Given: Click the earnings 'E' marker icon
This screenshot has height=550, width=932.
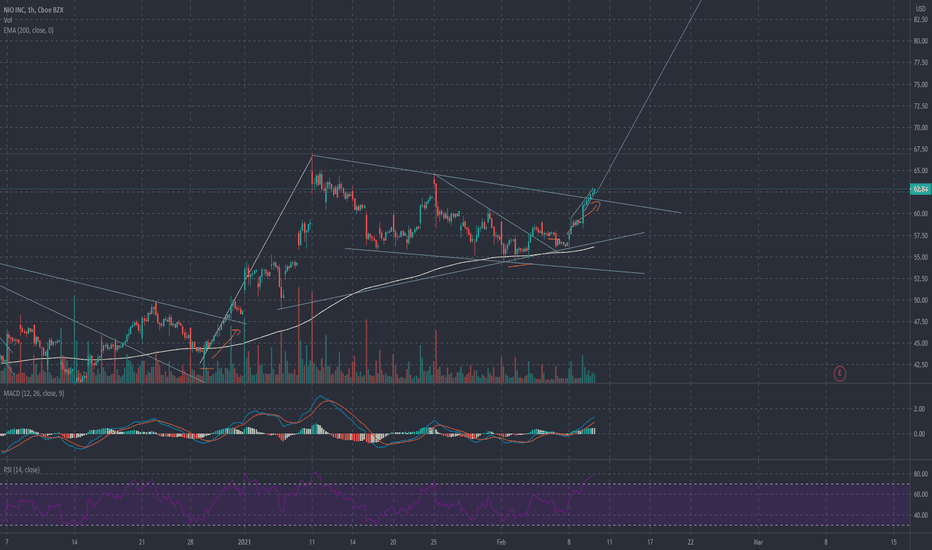Looking at the screenshot, I should (x=839, y=373).
